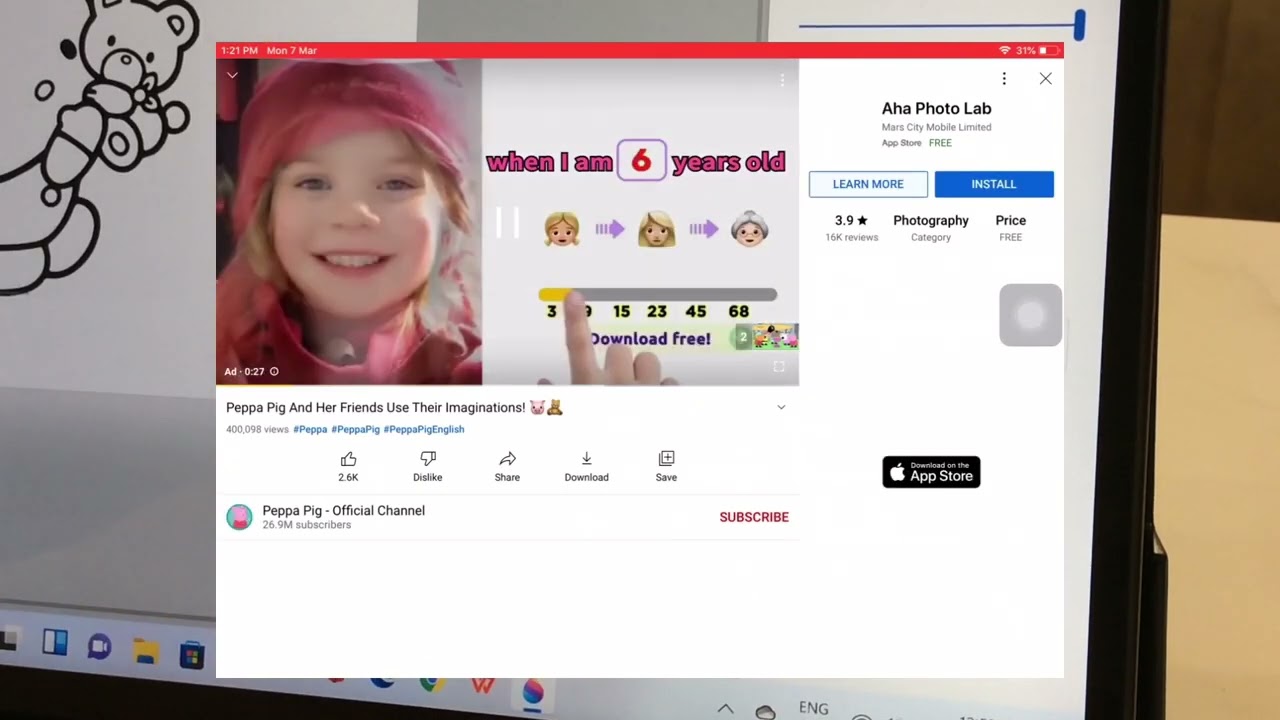1280x720 pixels.
Task: Install the Aha Photo Lab app
Action: (x=994, y=184)
